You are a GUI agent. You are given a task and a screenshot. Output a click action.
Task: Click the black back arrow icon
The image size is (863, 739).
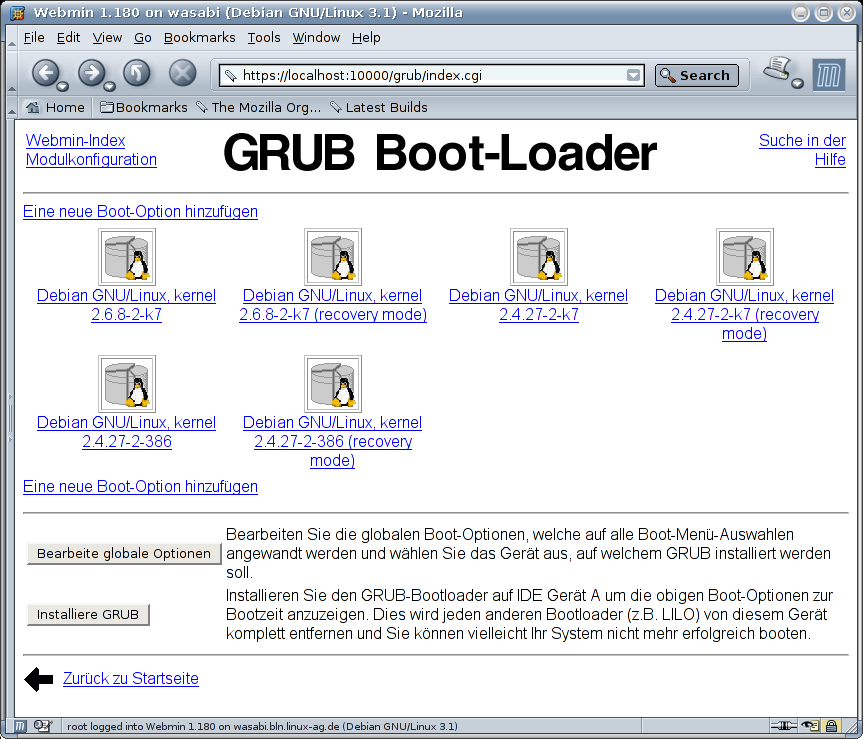coord(39,679)
